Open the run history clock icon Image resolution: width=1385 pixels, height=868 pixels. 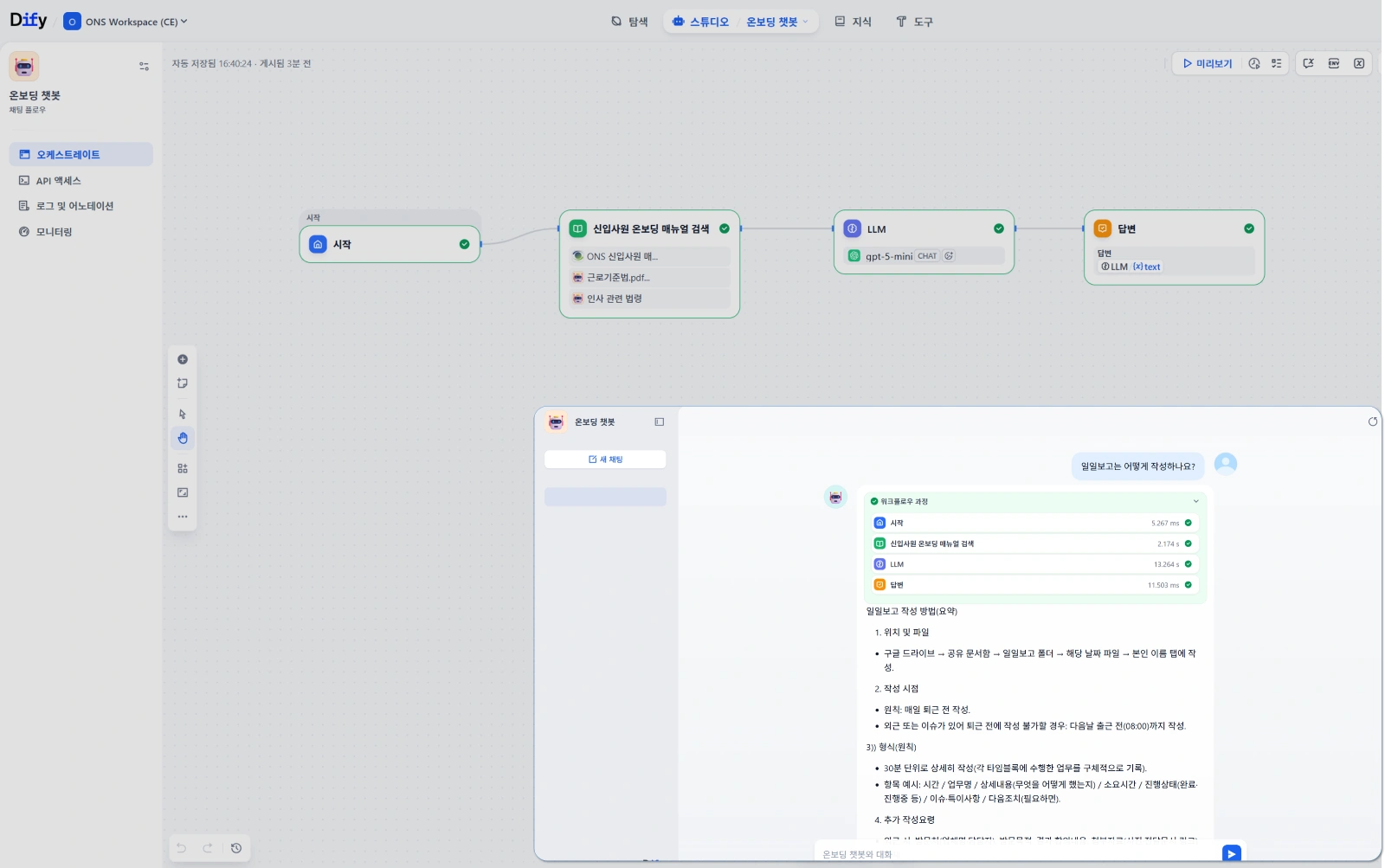1253,63
